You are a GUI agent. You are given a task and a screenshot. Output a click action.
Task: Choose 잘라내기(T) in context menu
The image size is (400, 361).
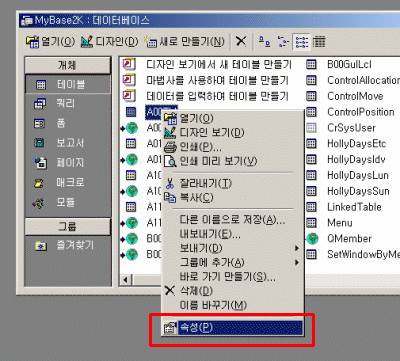[232, 183]
